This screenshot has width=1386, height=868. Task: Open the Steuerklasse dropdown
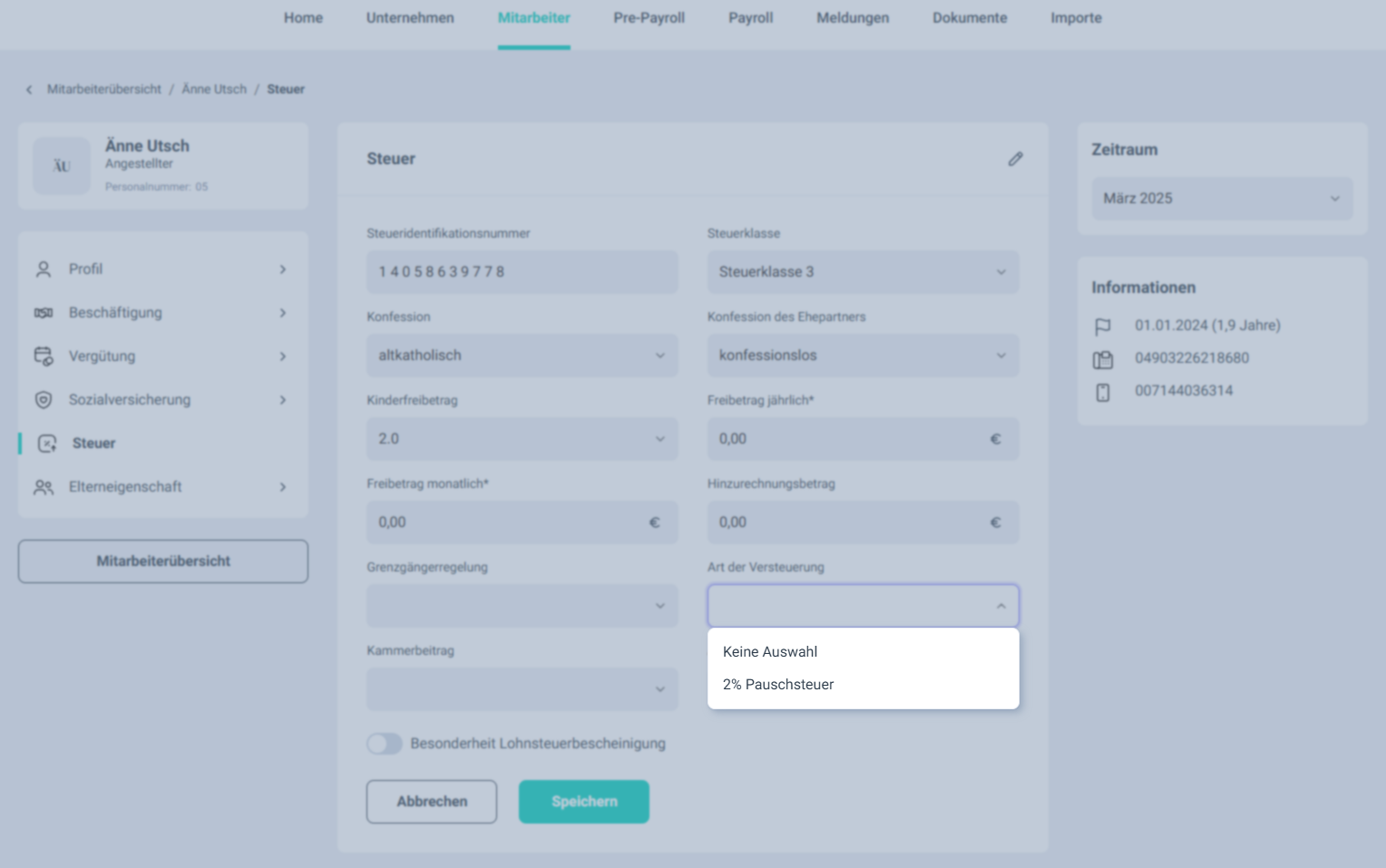(x=862, y=272)
